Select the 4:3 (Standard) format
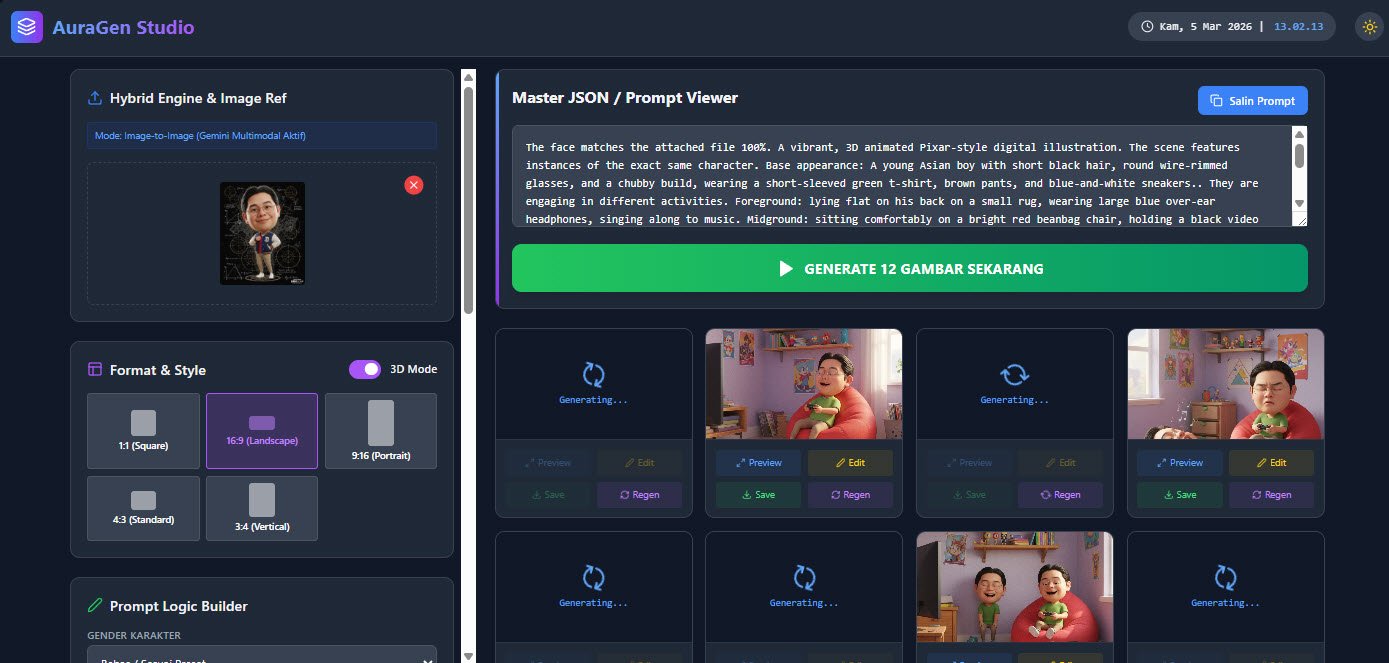 [x=144, y=508]
